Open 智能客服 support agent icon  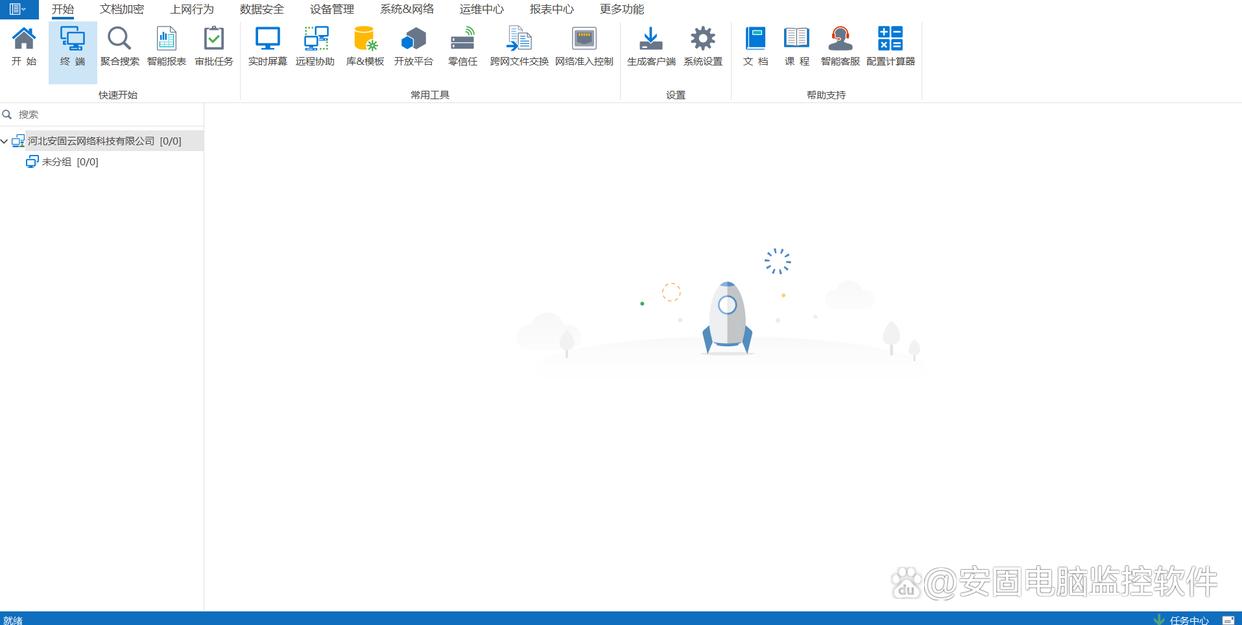click(x=840, y=46)
